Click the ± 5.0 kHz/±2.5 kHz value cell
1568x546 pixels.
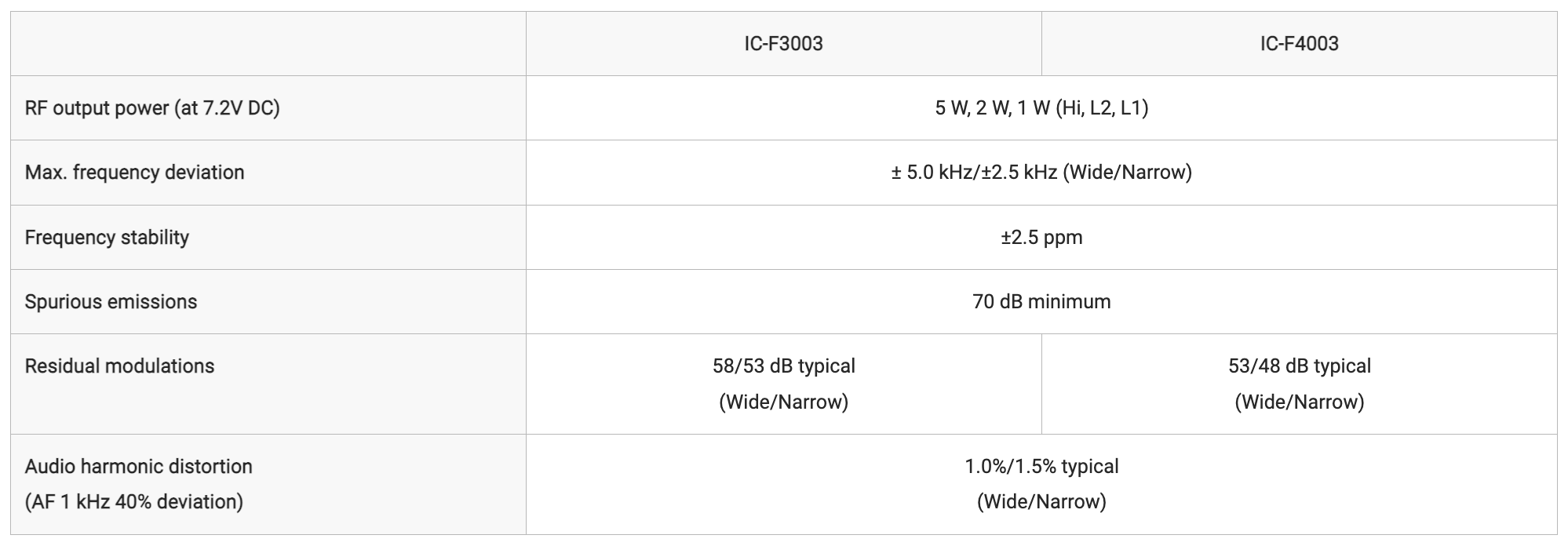pyautogui.click(x=1041, y=173)
